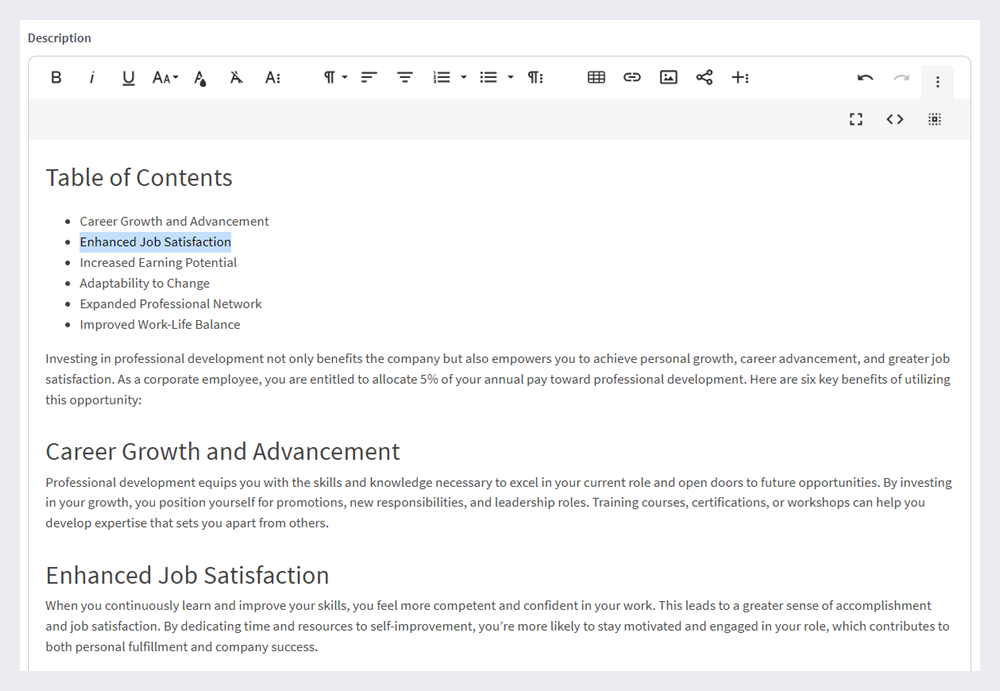Screen dimensions: 1000x691
Task: Click the 'Career Growth and Advancement' section heading
Action: [x=223, y=452]
